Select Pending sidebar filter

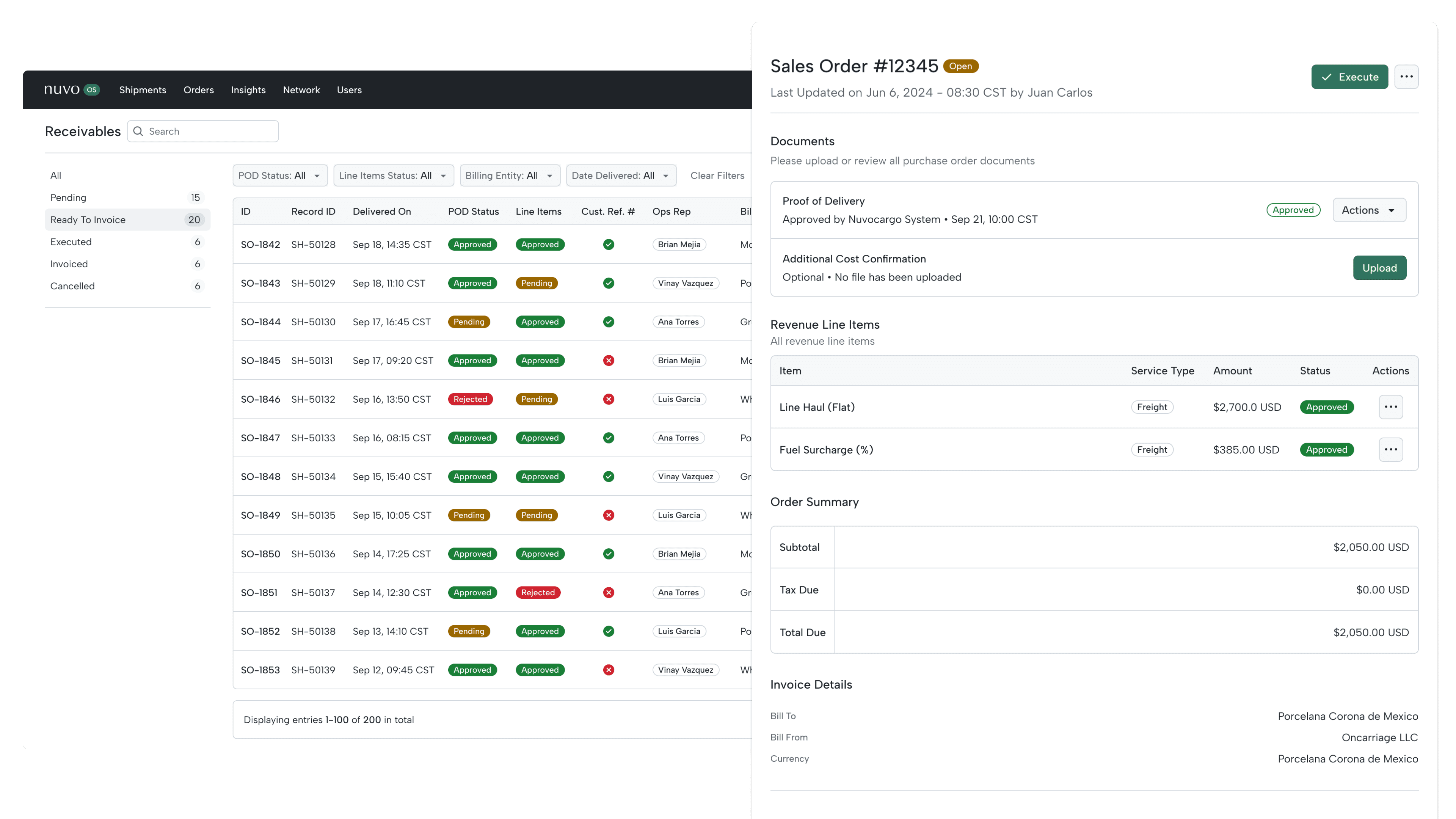[x=127, y=197]
